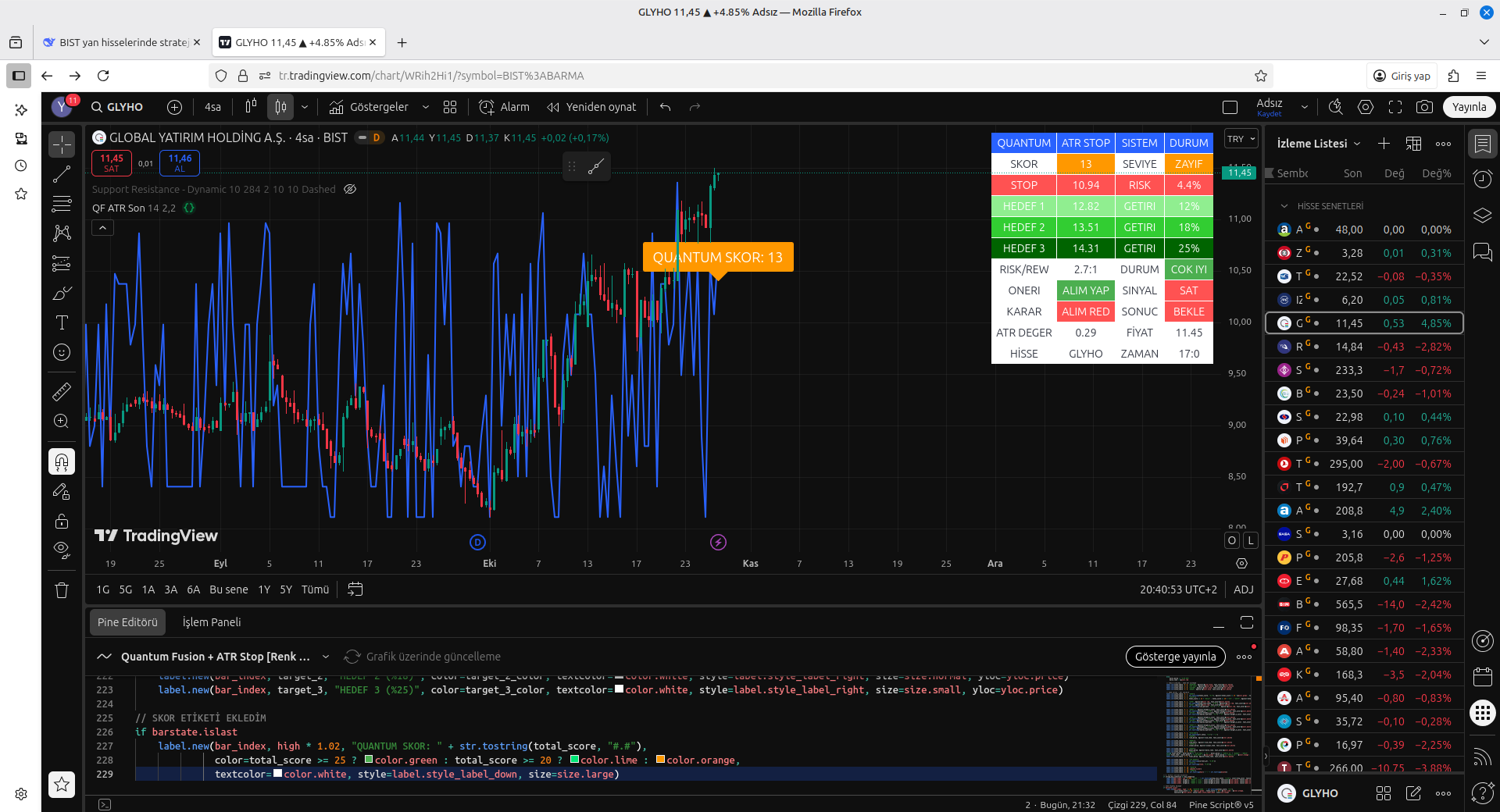Click the undo arrow in toolbar

[x=665, y=107]
